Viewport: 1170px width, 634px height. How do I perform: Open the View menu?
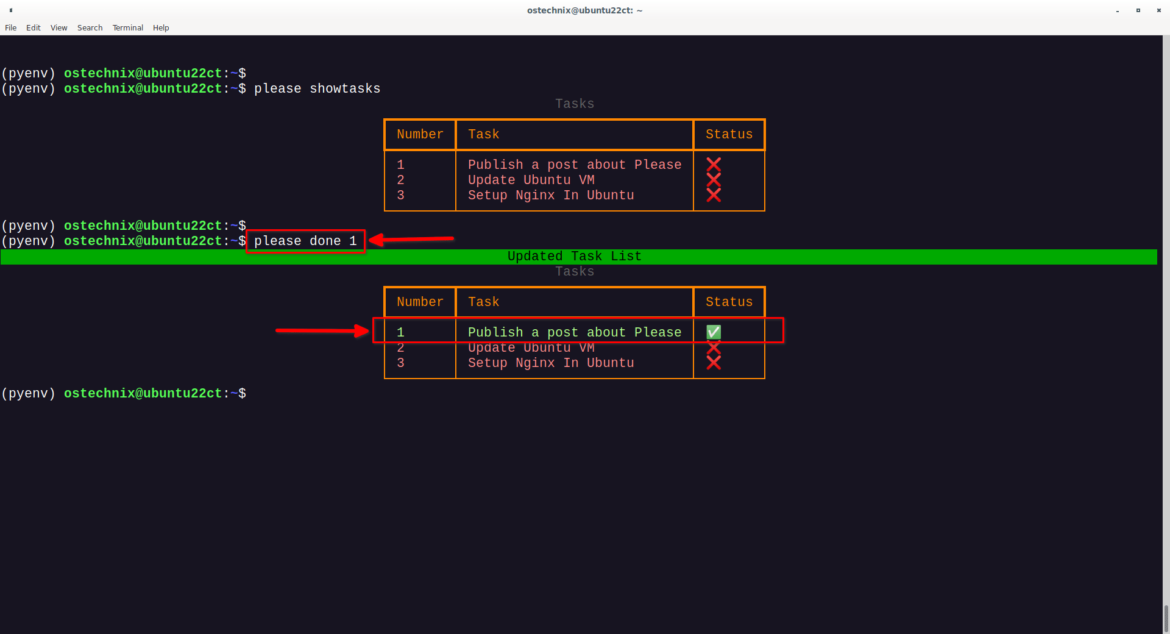coord(59,28)
